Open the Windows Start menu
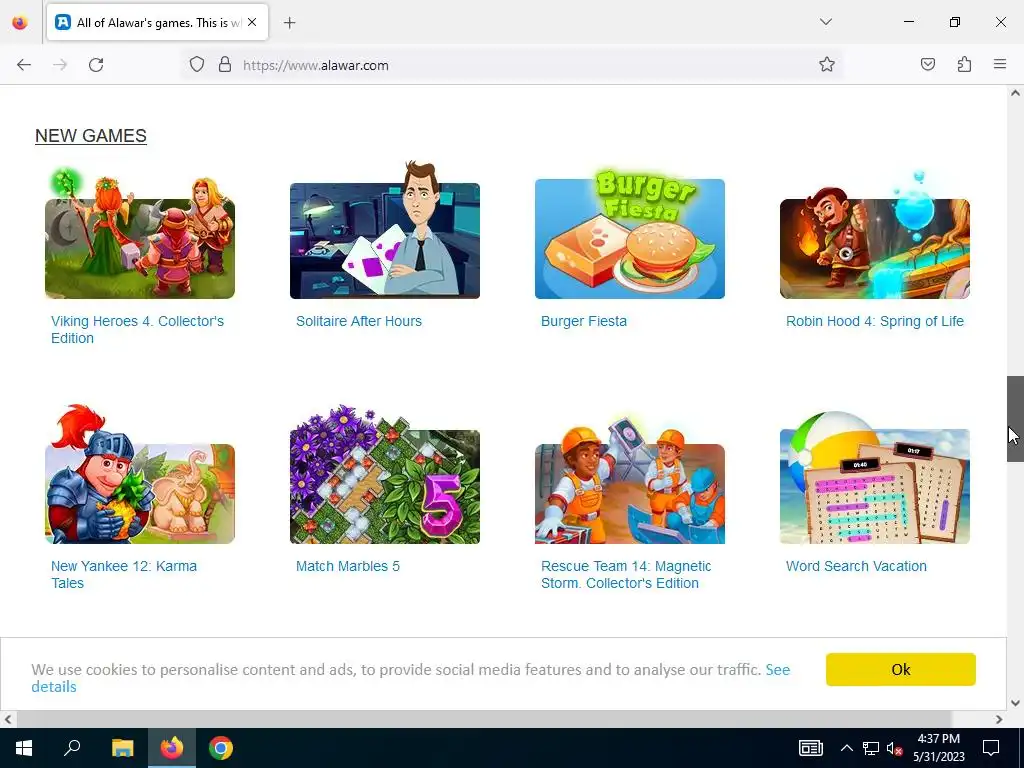Screen dimensions: 1024x768 coord(24,748)
